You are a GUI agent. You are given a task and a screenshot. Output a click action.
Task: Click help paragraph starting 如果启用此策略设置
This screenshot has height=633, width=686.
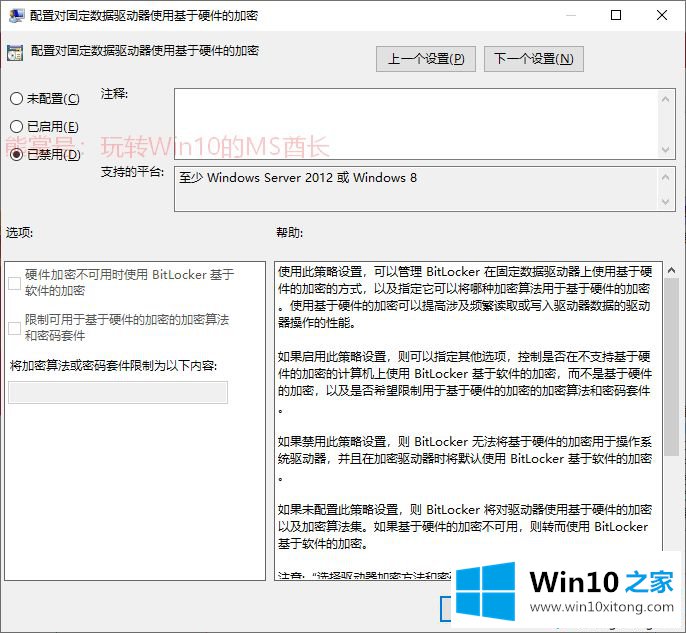(465, 382)
